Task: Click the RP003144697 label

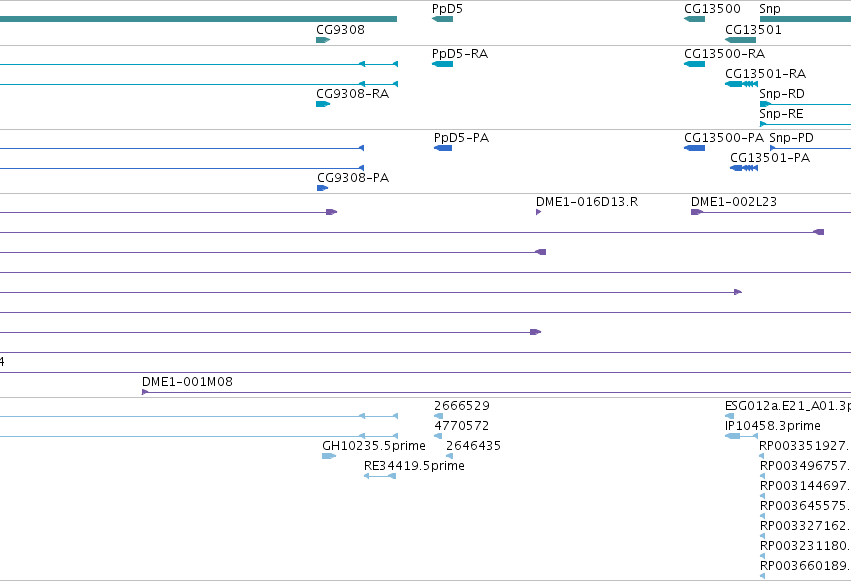Action: (805, 486)
